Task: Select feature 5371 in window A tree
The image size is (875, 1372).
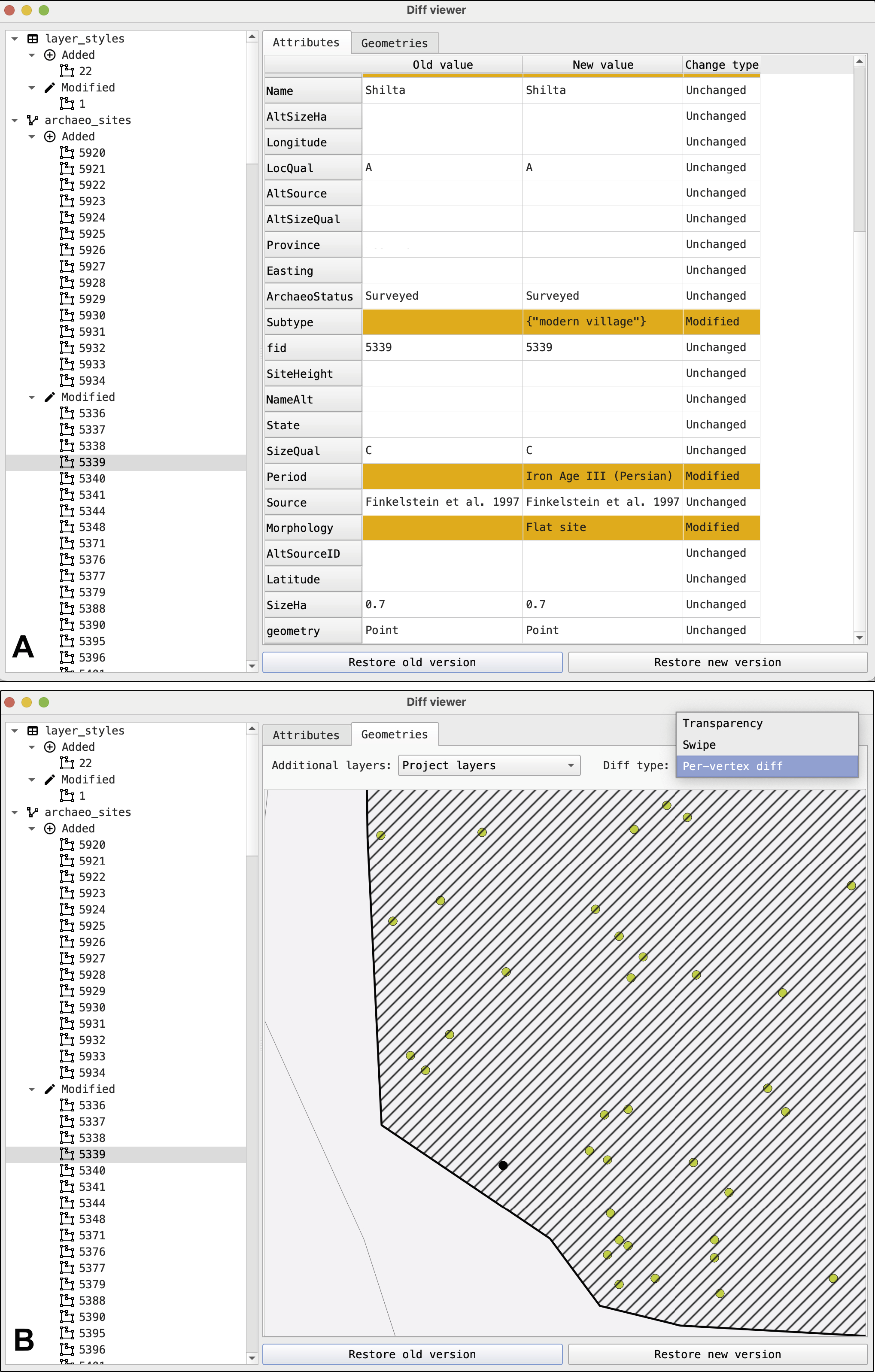Action: pyautogui.click(x=92, y=543)
